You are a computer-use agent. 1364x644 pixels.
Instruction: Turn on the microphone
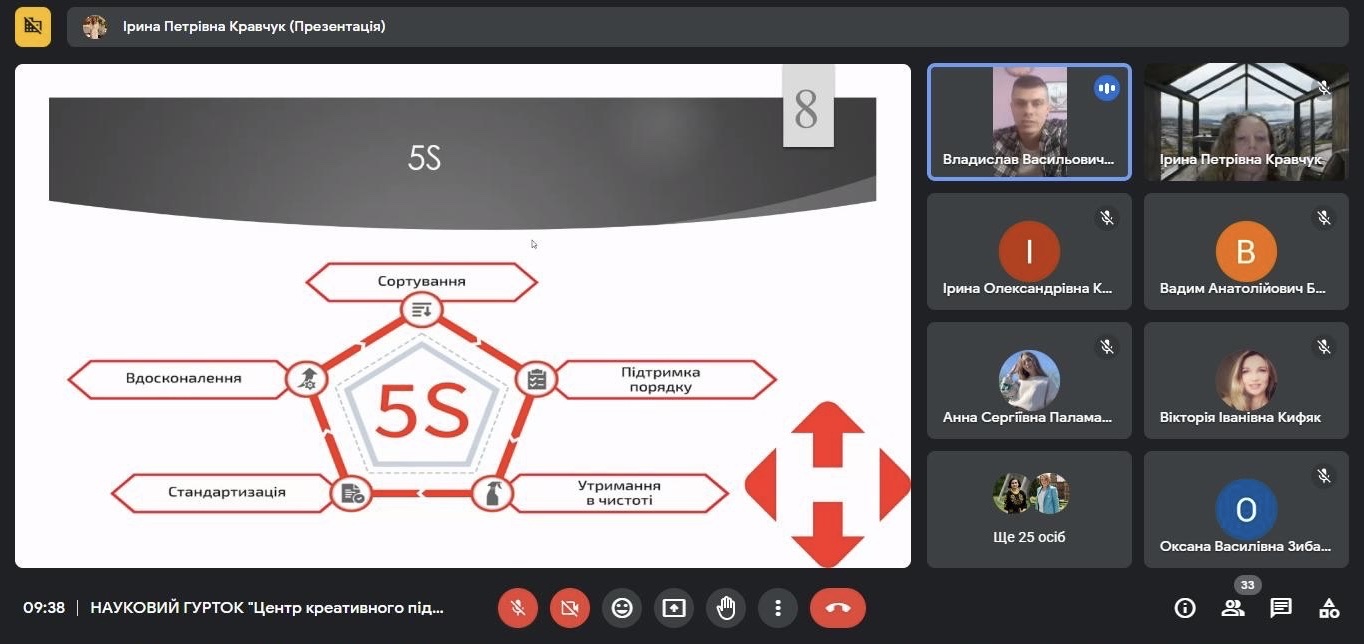(x=518, y=607)
